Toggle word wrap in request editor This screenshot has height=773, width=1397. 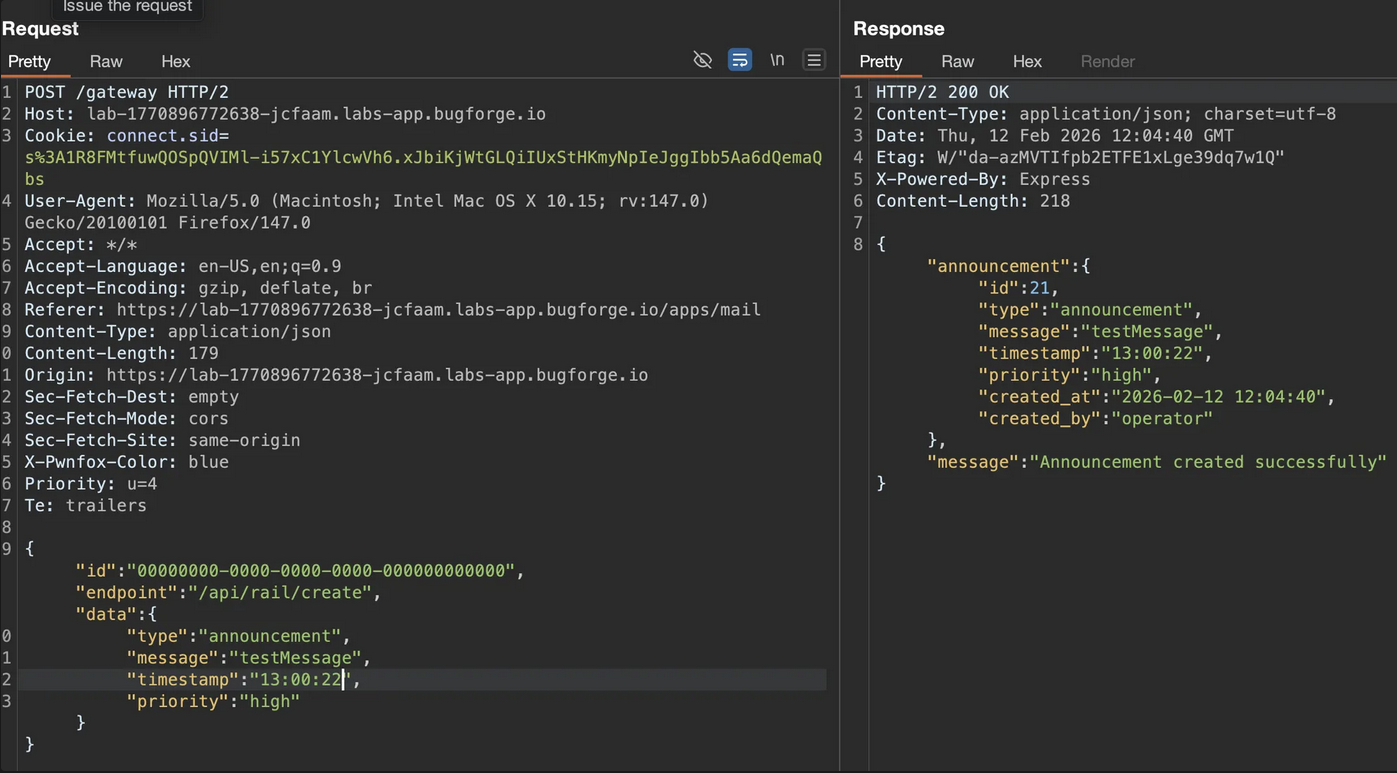[x=739, y=60]
